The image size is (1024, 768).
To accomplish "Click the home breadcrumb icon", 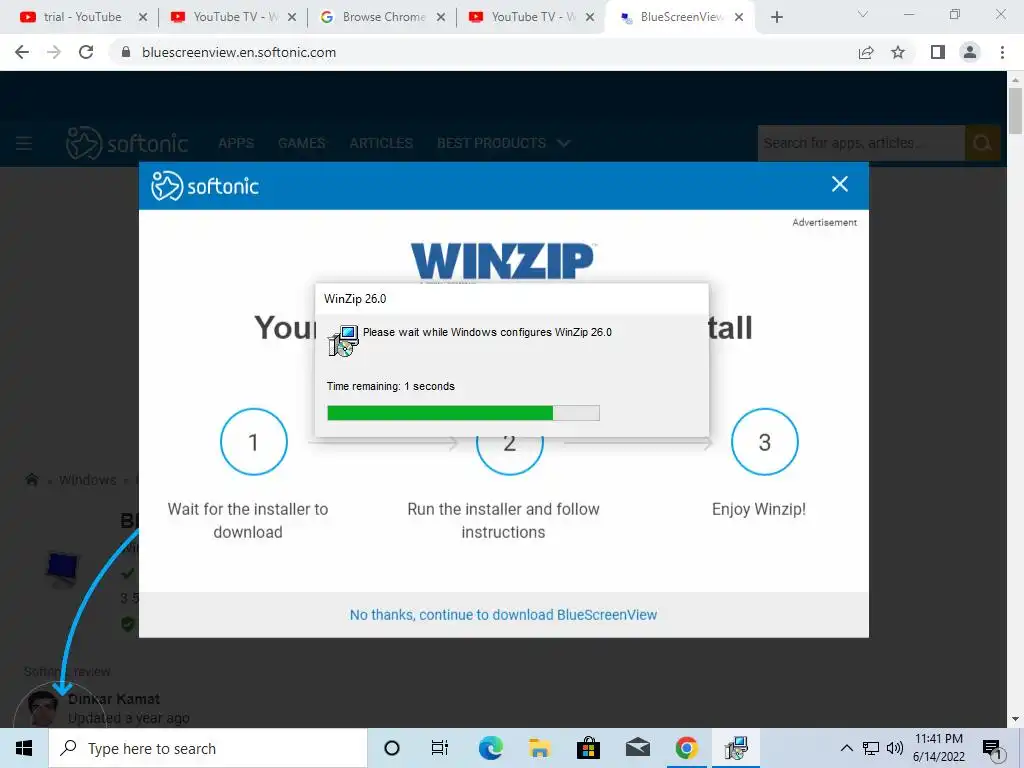I will point(31,480).
